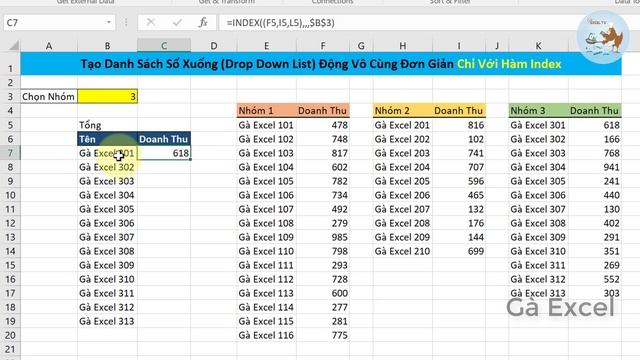
Task: Select 'Gà Excel 313' in column B
Action: pyautogui.click(x=107, y=321)
